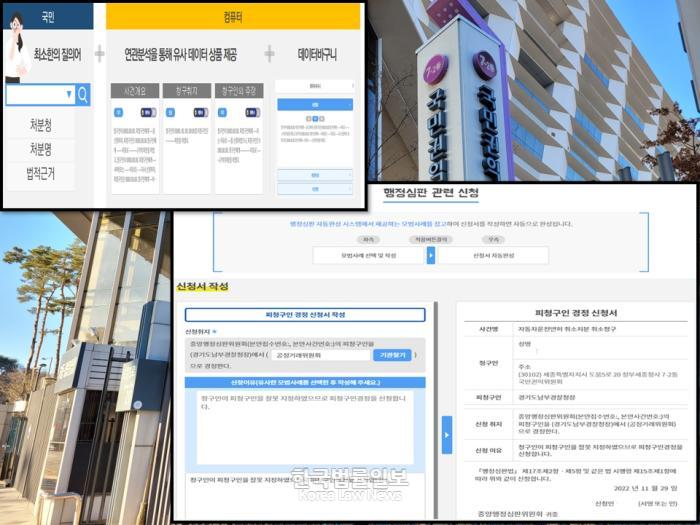This screenshot has height=525, width=700.
Task: Toggle the dark switch in the 청구인의 주장 column
Action: point(253,112)
